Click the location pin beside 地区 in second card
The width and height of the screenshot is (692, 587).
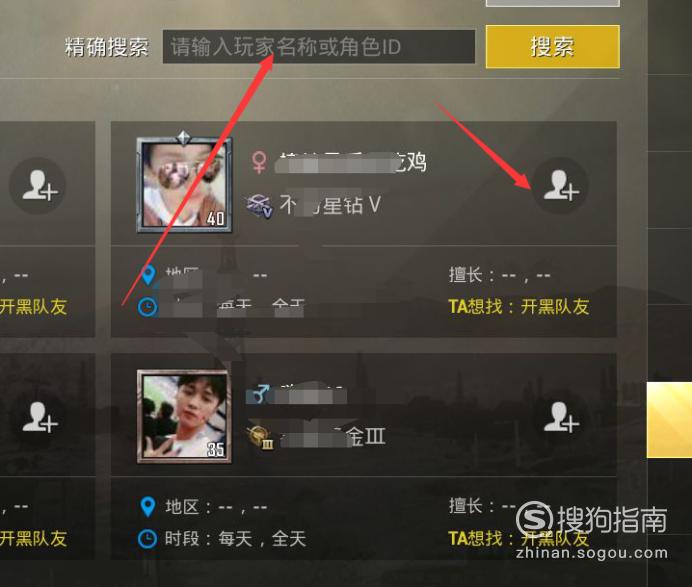click(x=147, y=507)
